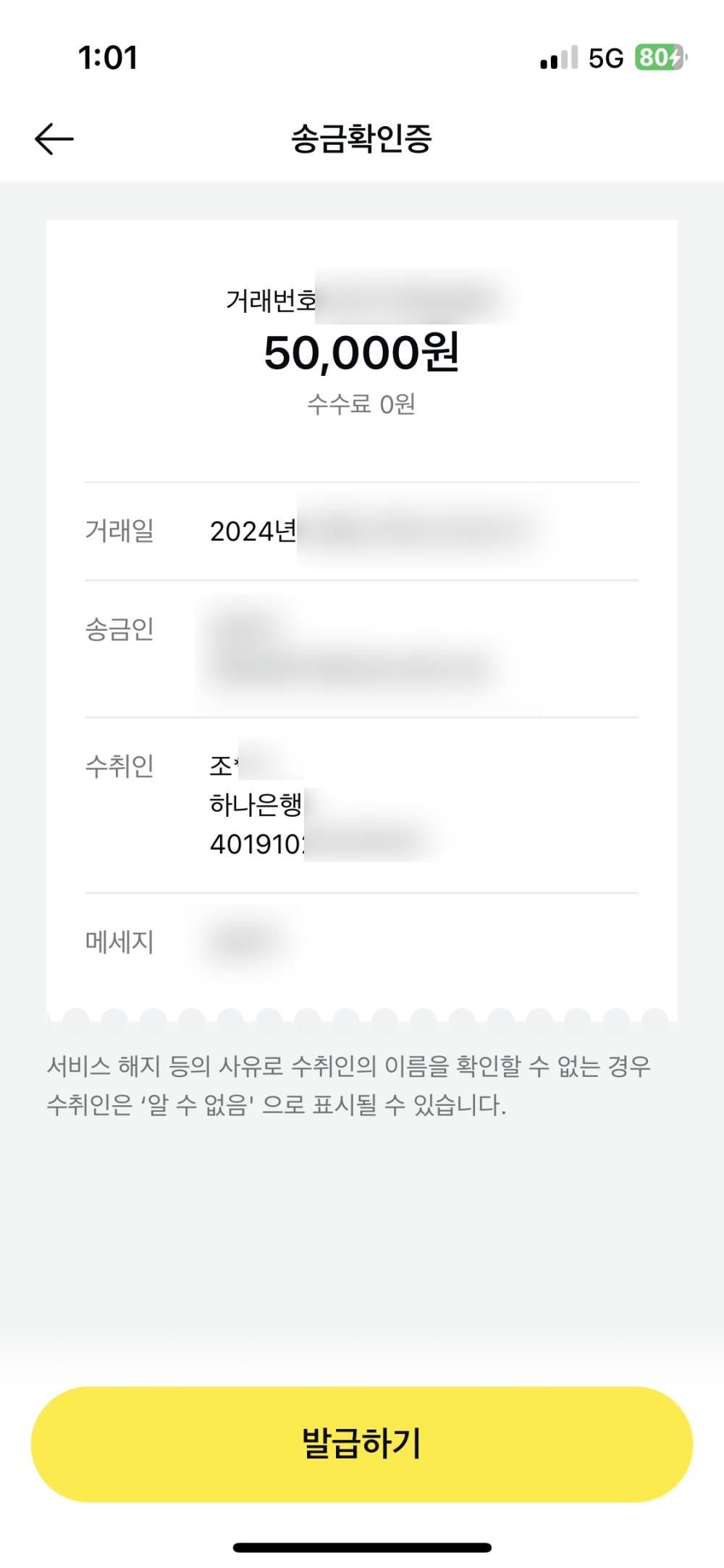Tap the battery indicator in status bar
This screenshot has width=724, height=1568.
tap(660, 57)
